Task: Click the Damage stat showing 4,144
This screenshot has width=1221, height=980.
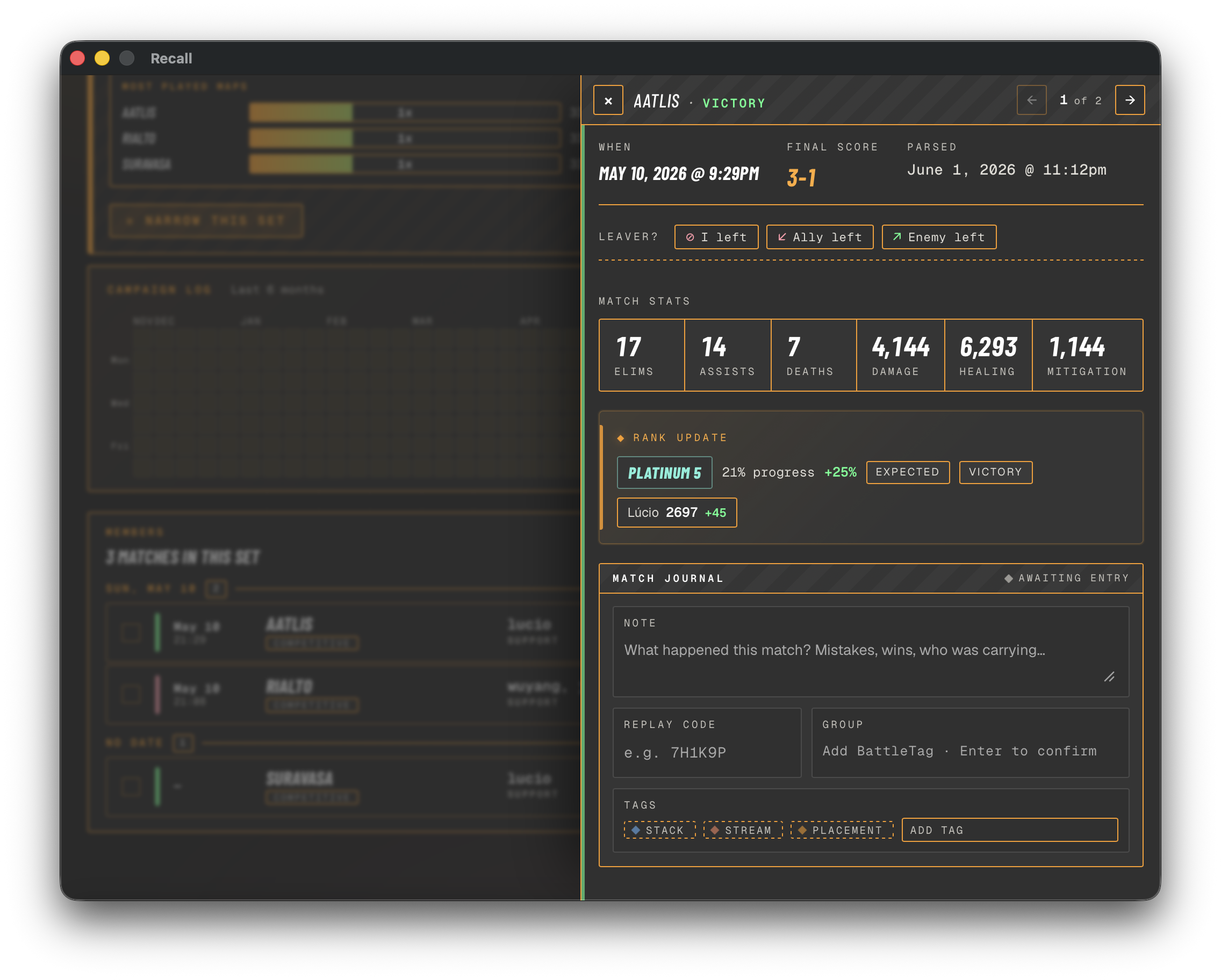Action: [x=901, y=355]
